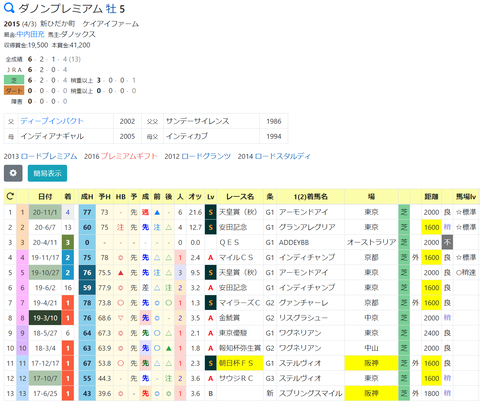Viewport: 480px width, 403px height.
Task: Click the red 注 HB mark in 20-6/7 row
Action: click(x=120, y=227)
